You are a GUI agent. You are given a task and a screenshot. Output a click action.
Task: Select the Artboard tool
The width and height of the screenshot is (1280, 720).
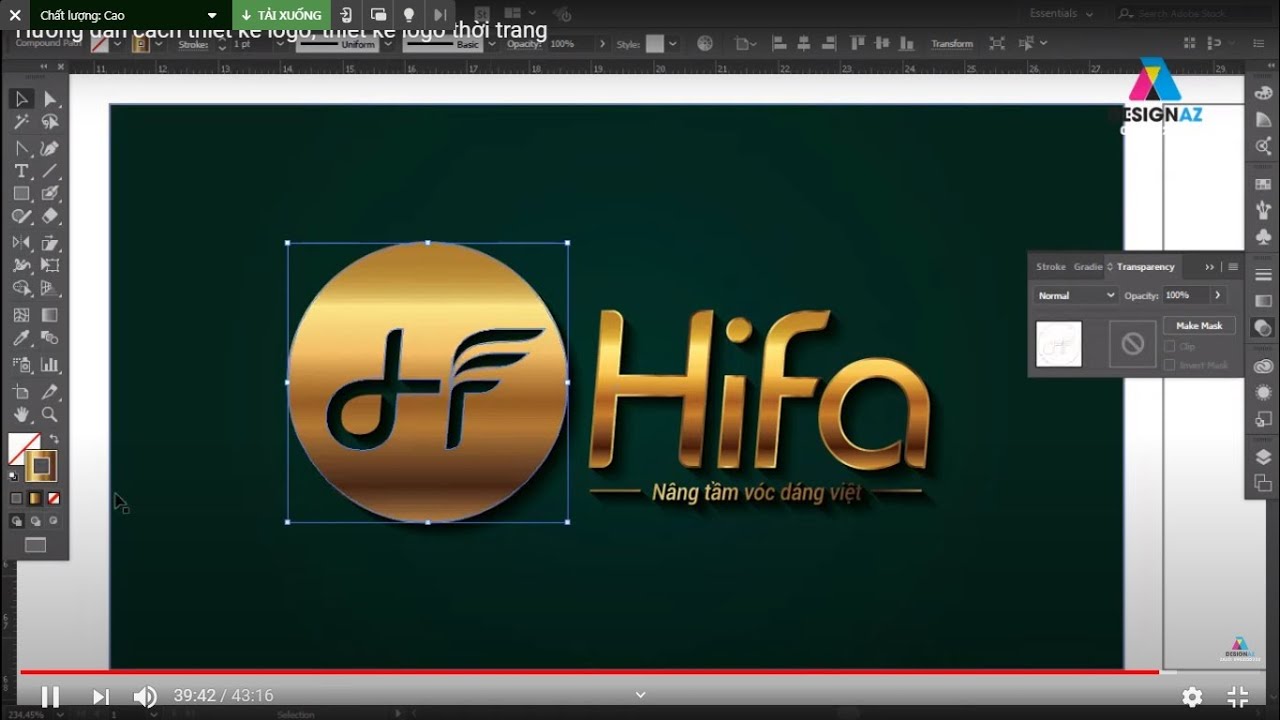pos(21,392)
